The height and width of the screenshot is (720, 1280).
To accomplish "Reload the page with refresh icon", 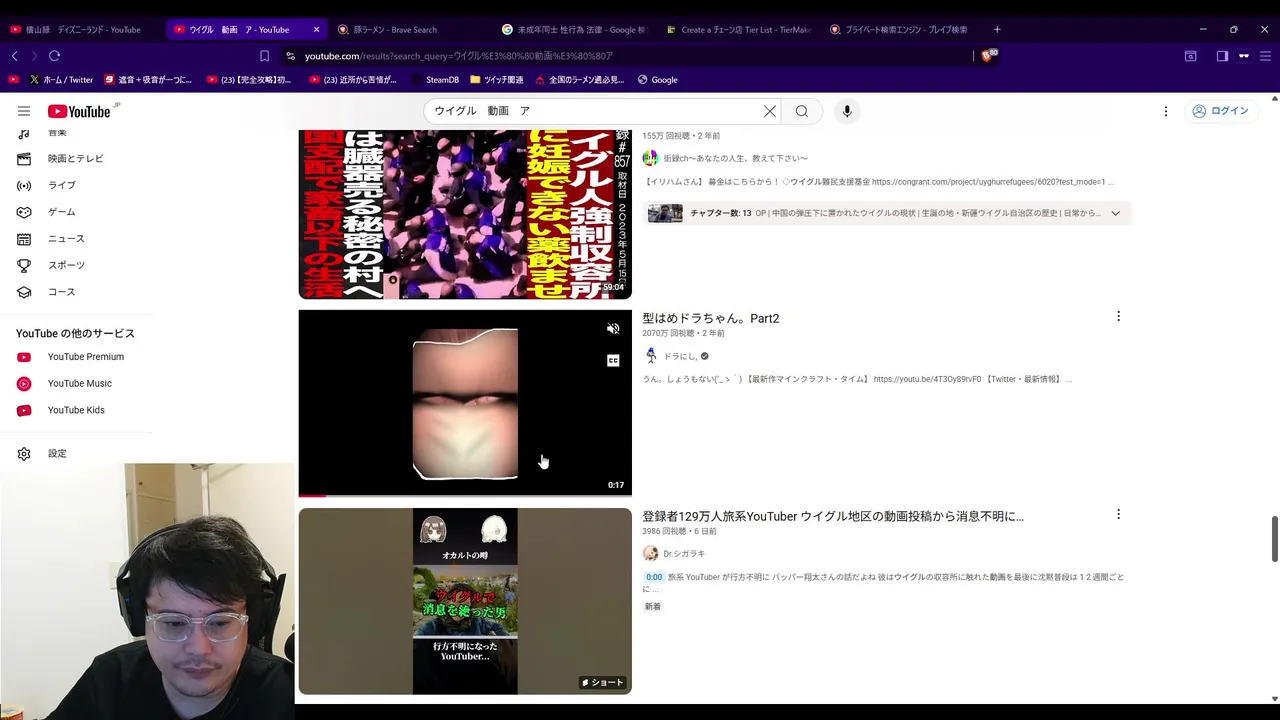I will (x=54, y=56).
